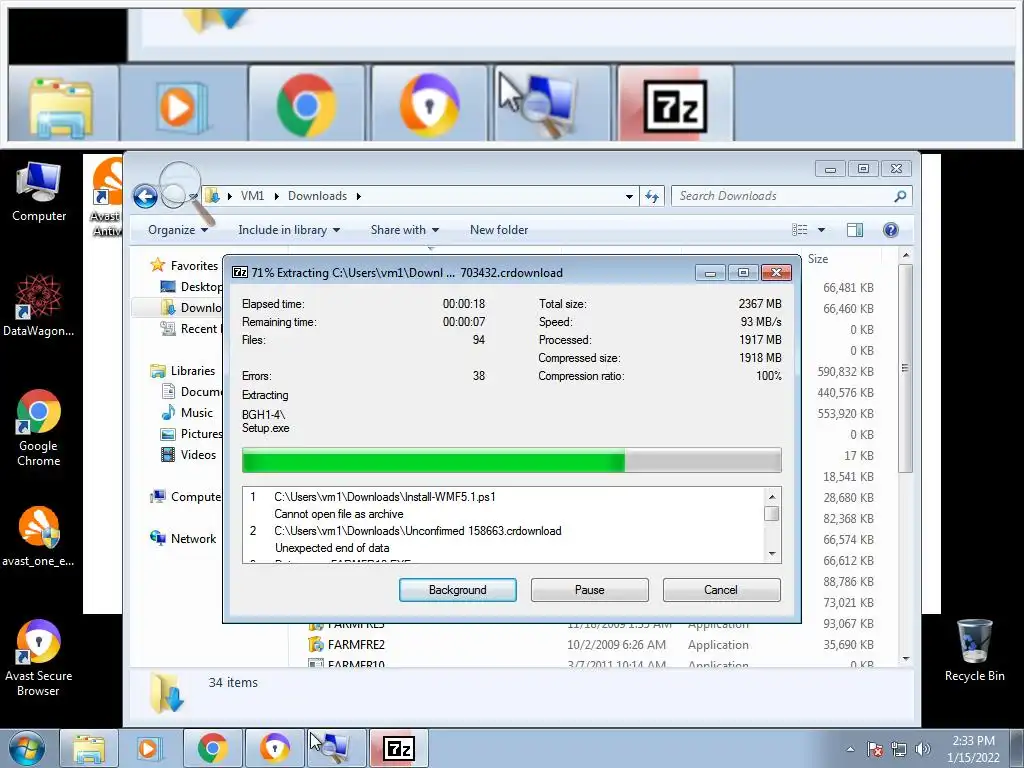Click Downloads in the address path
This screenshot has width=1024, height=768.
(317, 196)
